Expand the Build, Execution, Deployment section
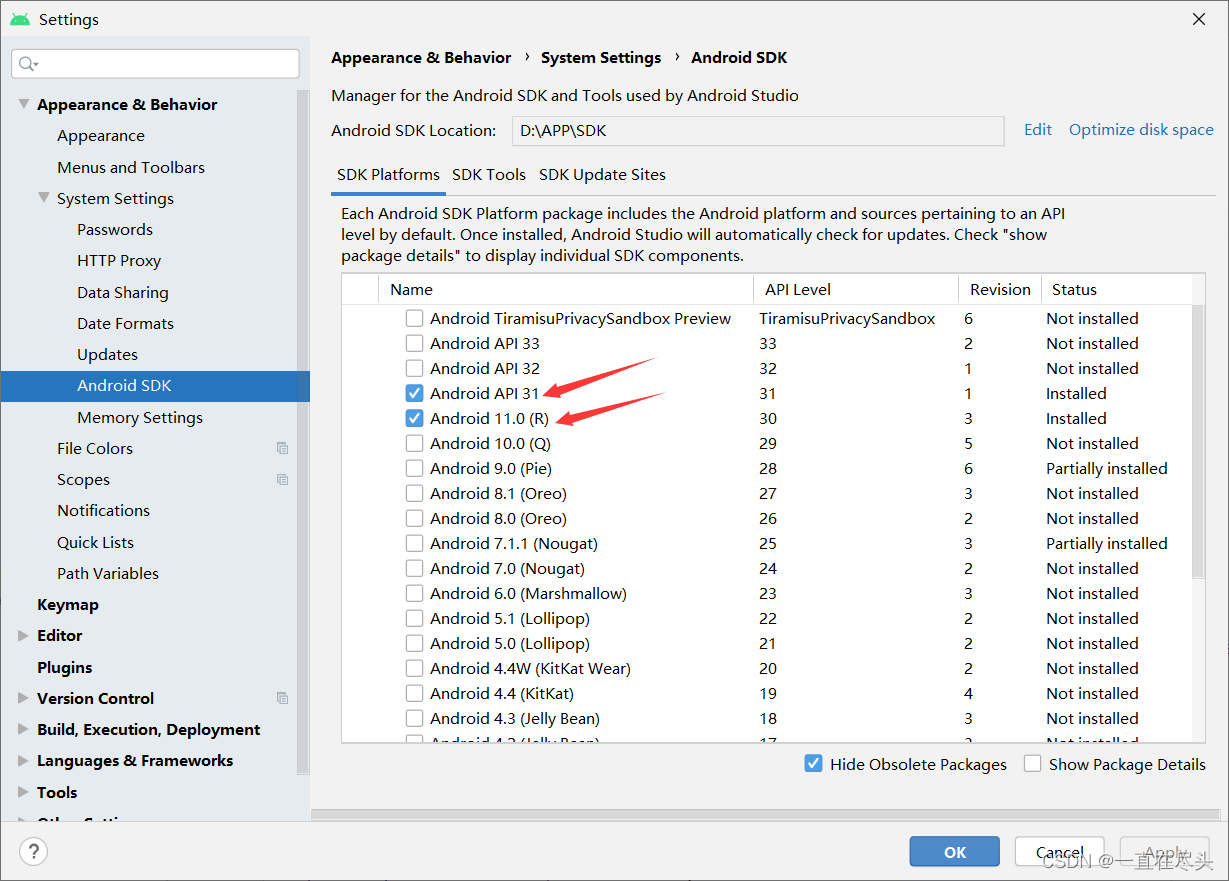This screenshot has height=881, width=1229. [x=23, y=730]
